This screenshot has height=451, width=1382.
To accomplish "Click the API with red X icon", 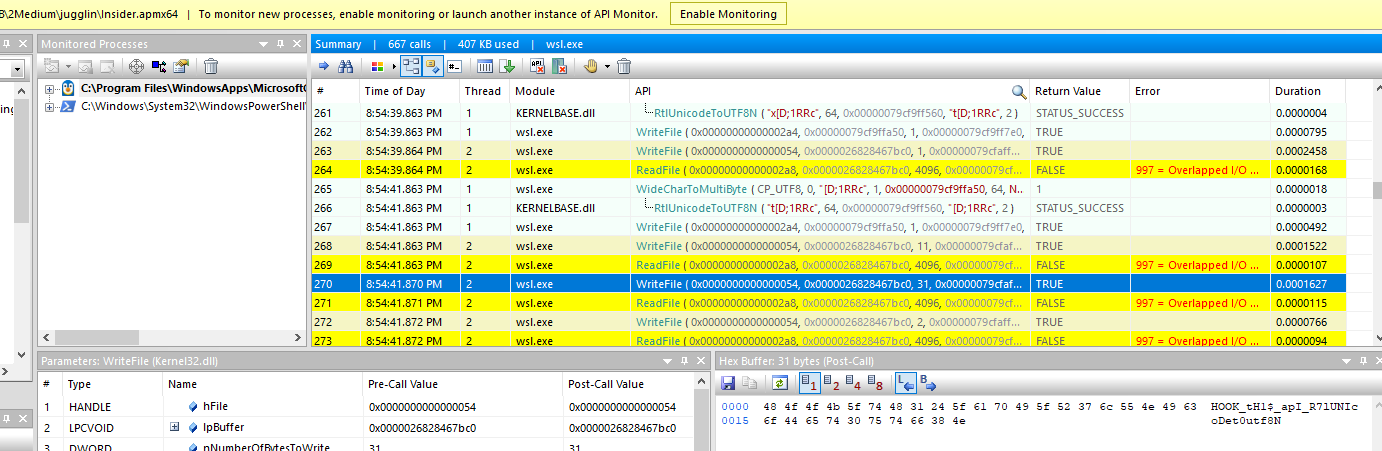I will pyautogui.click(x=538, y=66).
